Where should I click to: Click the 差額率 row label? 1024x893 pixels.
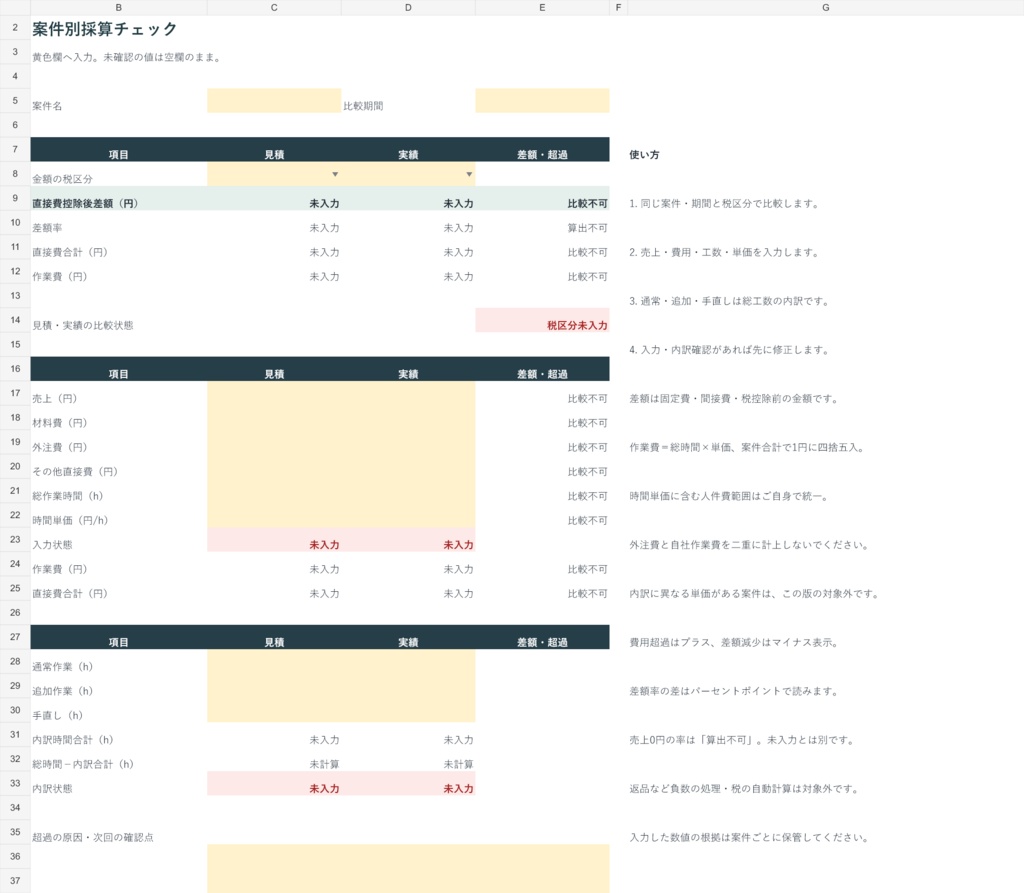tap(47, 228)
